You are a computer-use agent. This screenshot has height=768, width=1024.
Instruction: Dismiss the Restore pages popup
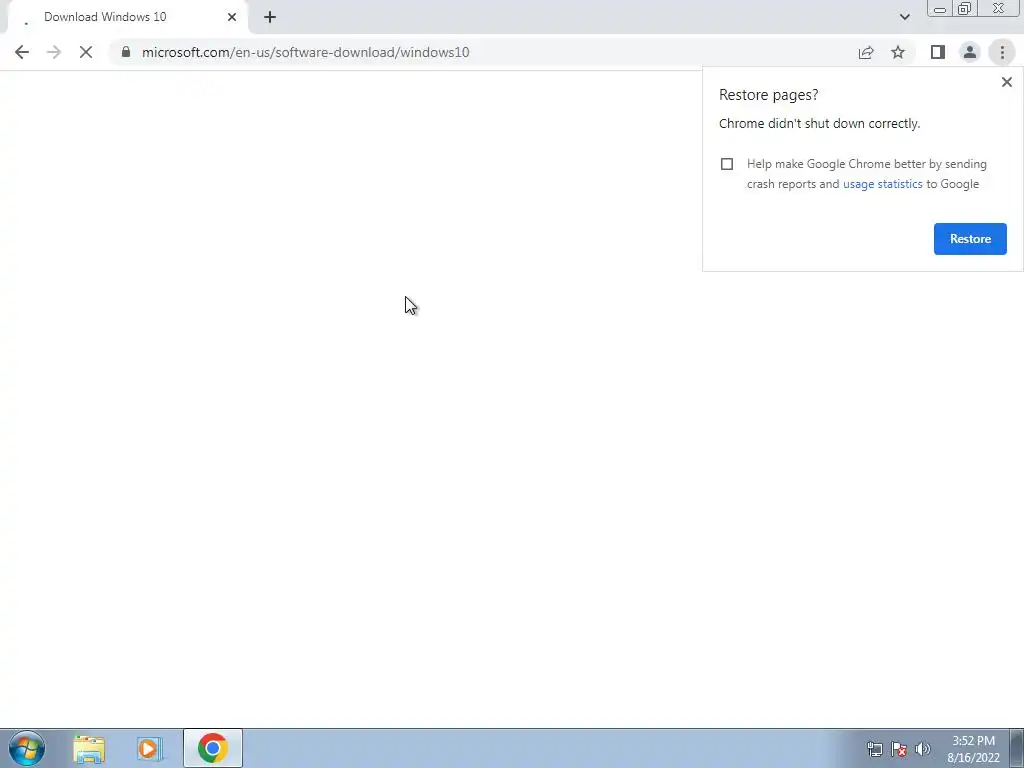[x=1006, y=82]
